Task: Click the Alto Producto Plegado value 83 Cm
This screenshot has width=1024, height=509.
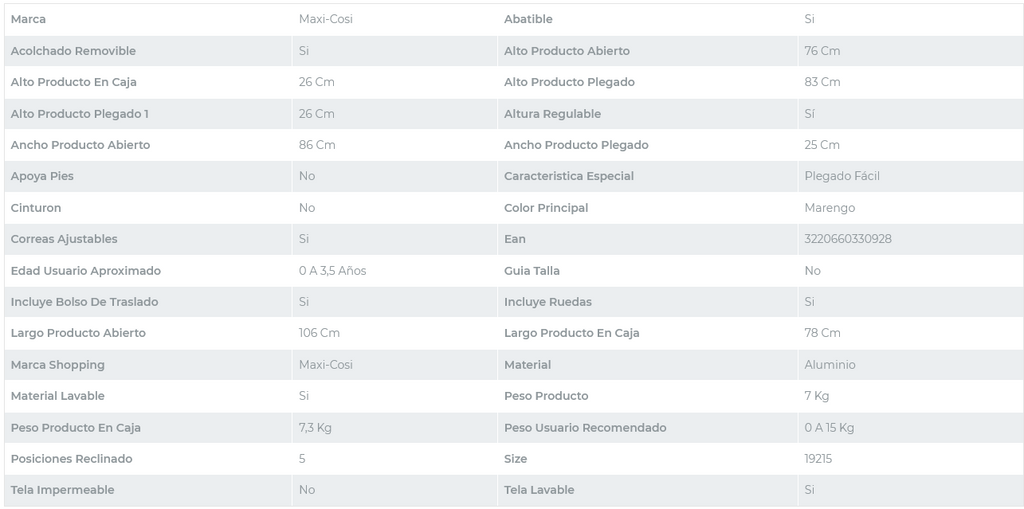Action: pos(822,82)
